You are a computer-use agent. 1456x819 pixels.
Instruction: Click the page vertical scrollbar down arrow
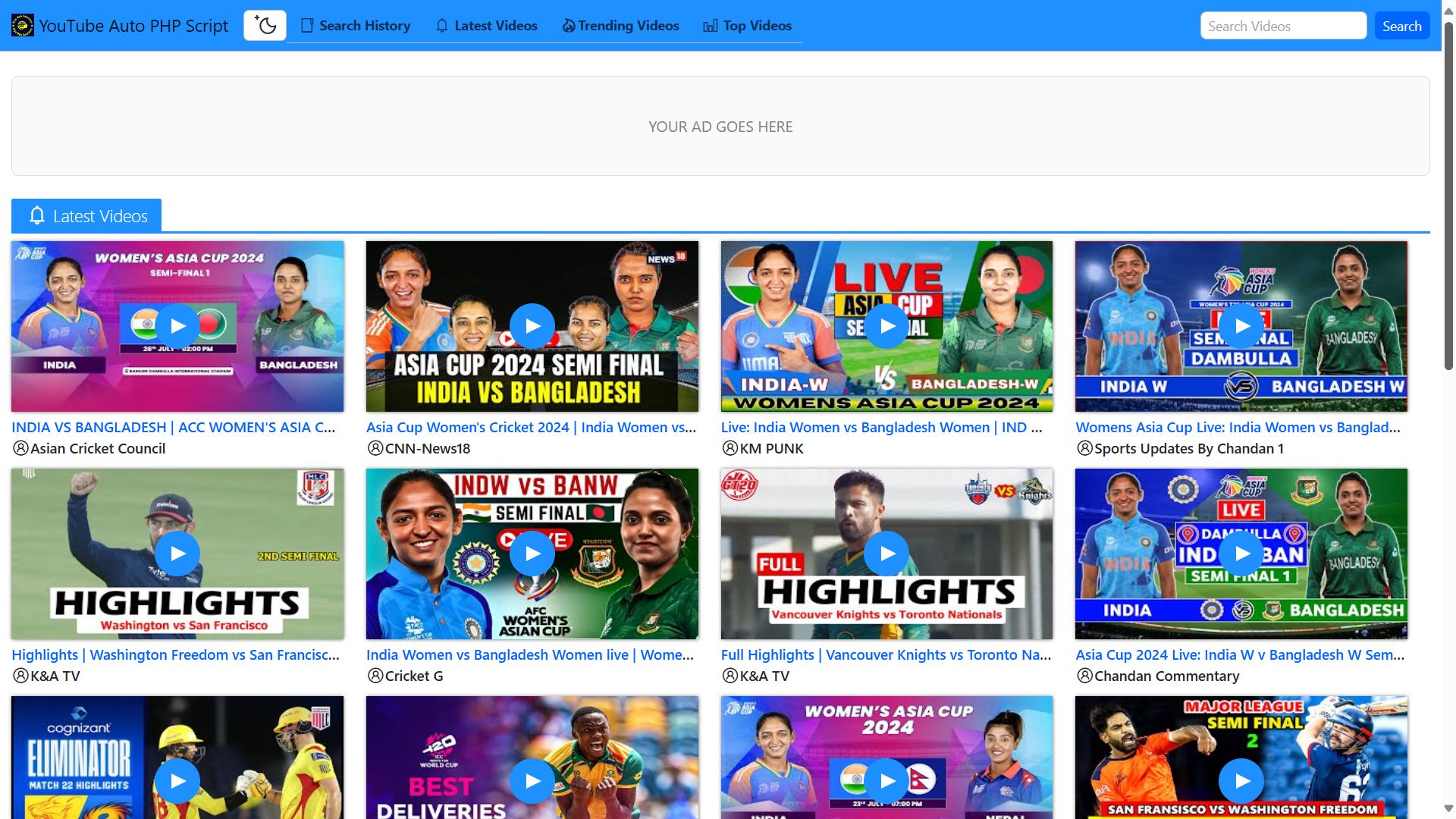point(1448,808)
